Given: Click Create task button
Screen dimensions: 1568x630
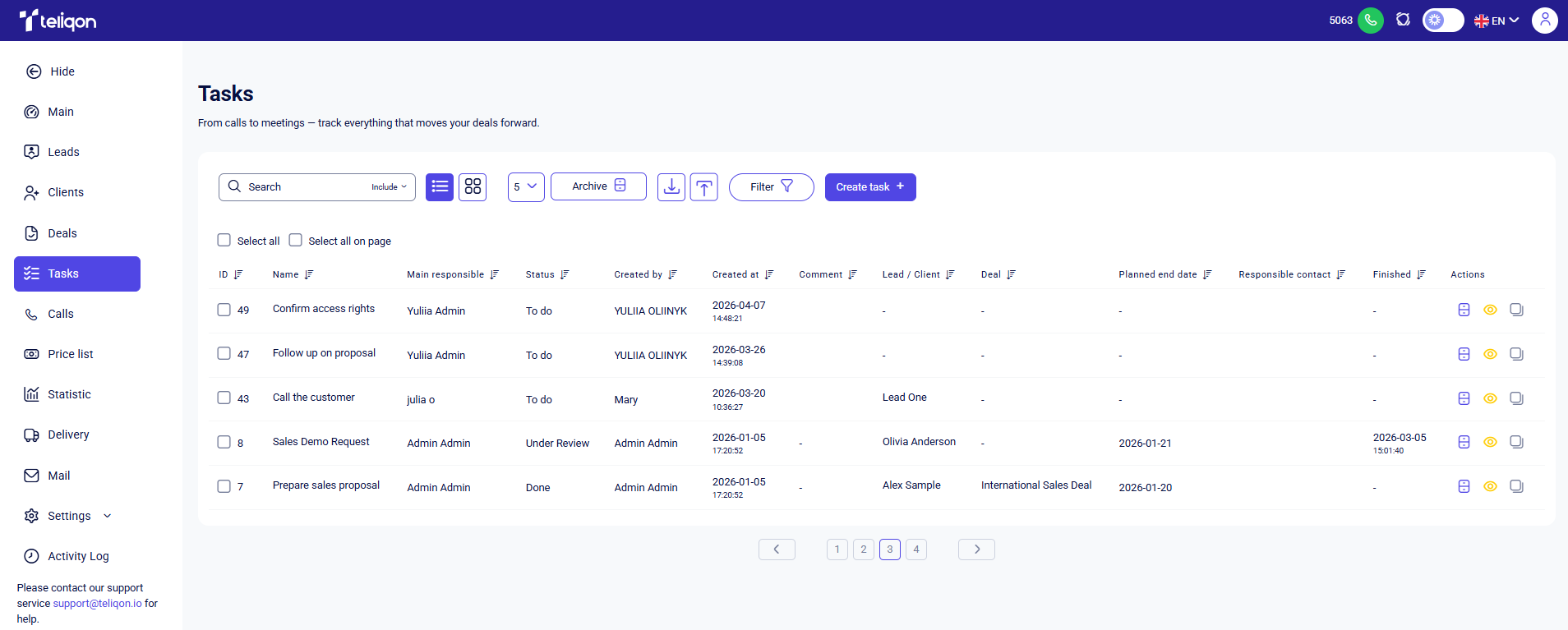Looking at the screenshot, I should pyautogui.click(x=870, y=187).
